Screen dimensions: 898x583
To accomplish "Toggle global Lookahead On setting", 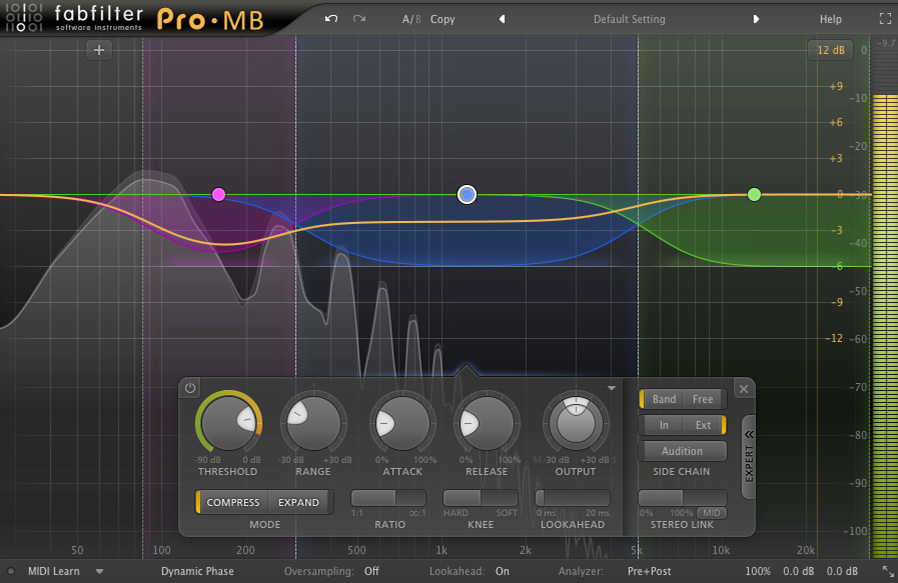I will 502,571.
